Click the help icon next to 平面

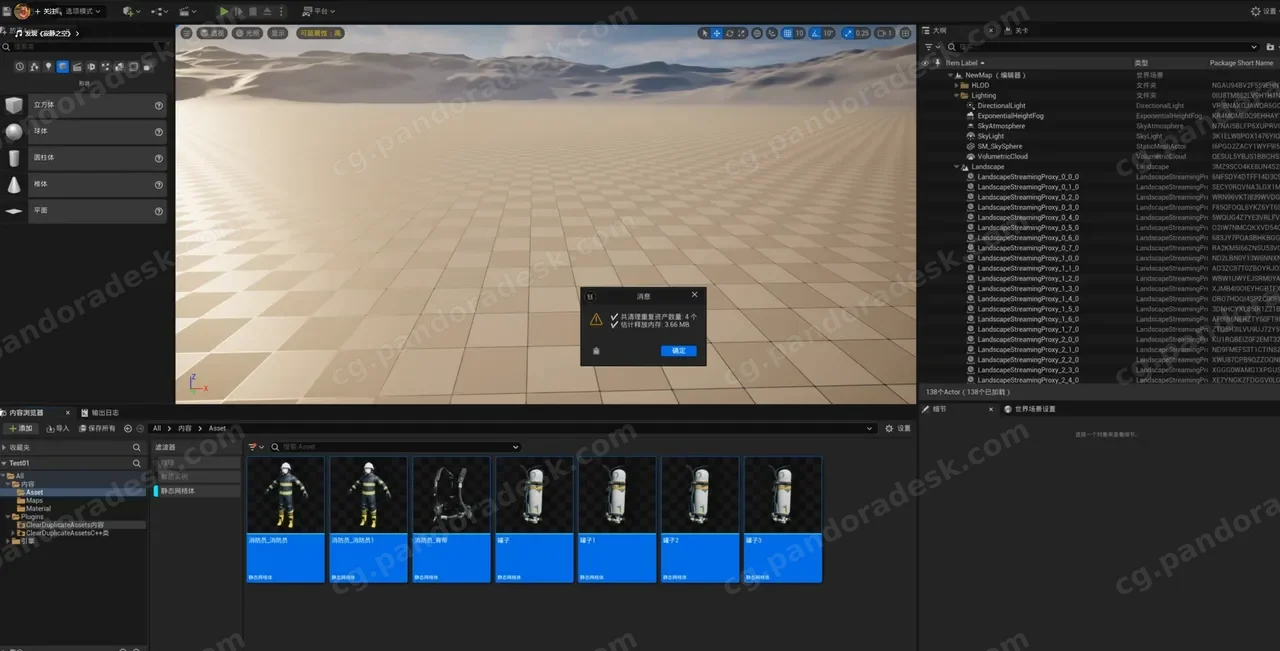[x=159, y=211]
